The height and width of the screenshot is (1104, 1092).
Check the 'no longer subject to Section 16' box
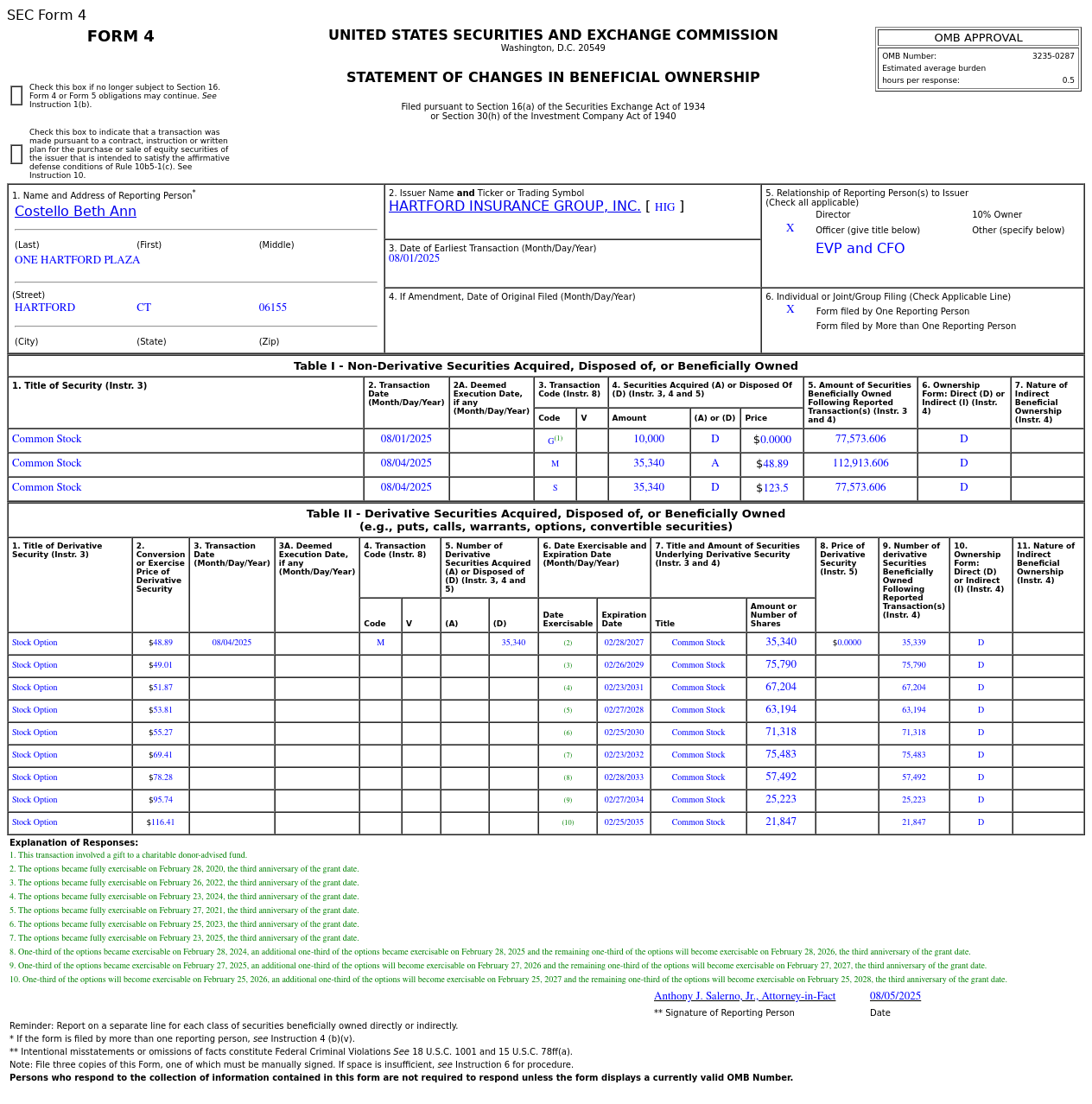pos(16,96)
